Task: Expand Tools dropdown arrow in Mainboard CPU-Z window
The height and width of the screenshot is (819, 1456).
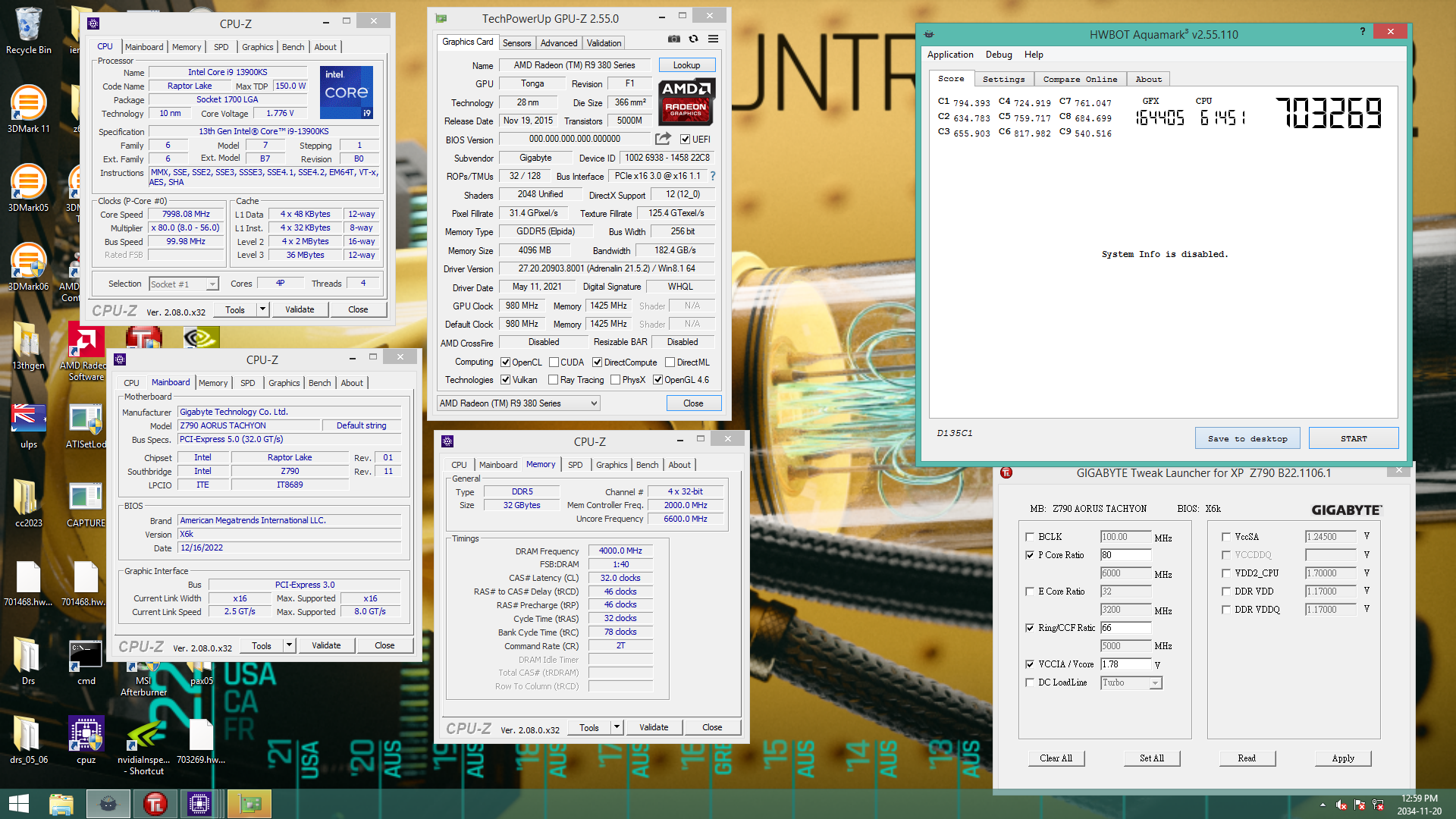Action: (x=289, y=645)
